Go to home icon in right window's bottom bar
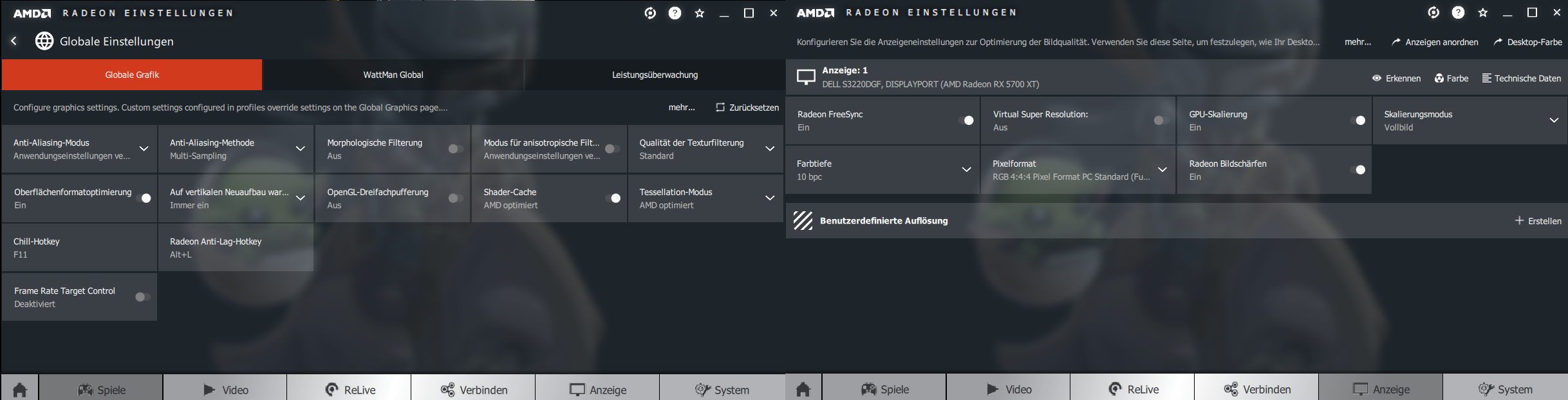Image resolution: width=1568 pixels, height=400 pixels. [x=803, y=389]
